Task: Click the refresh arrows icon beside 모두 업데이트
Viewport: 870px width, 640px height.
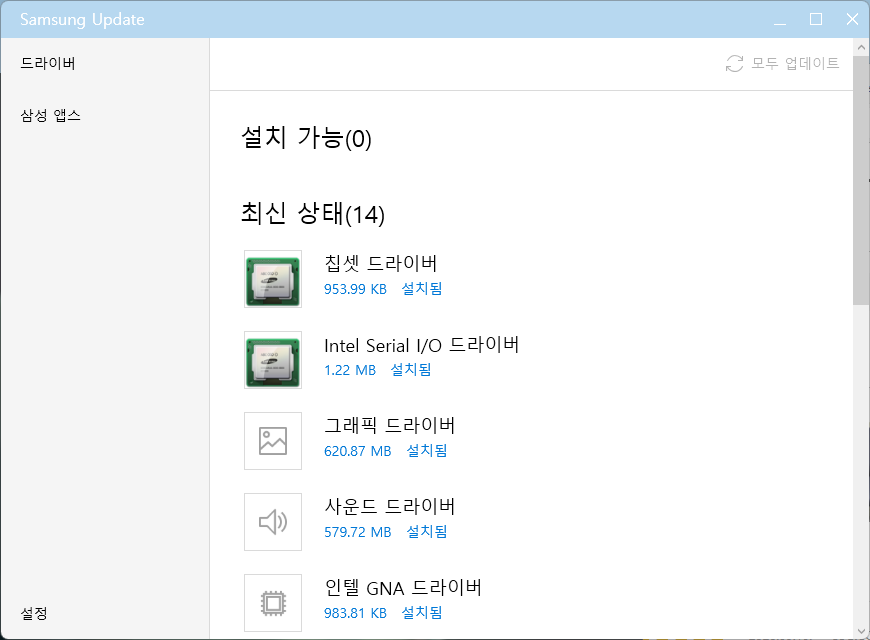Action: pyautogui.click(x=734, y=64)
